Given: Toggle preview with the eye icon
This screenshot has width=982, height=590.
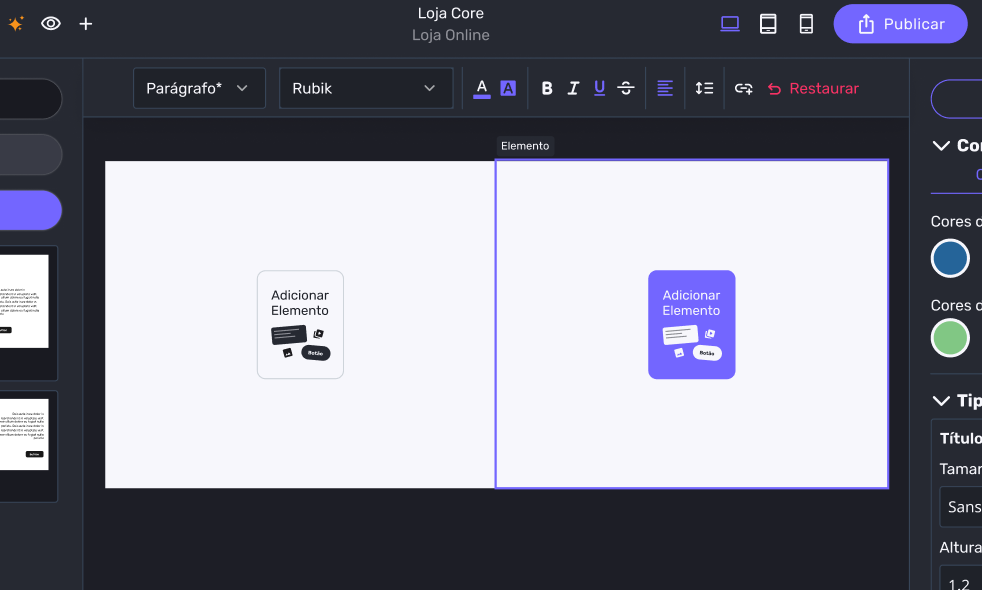Looking at the screenshot, I should [x=51, y=24].
